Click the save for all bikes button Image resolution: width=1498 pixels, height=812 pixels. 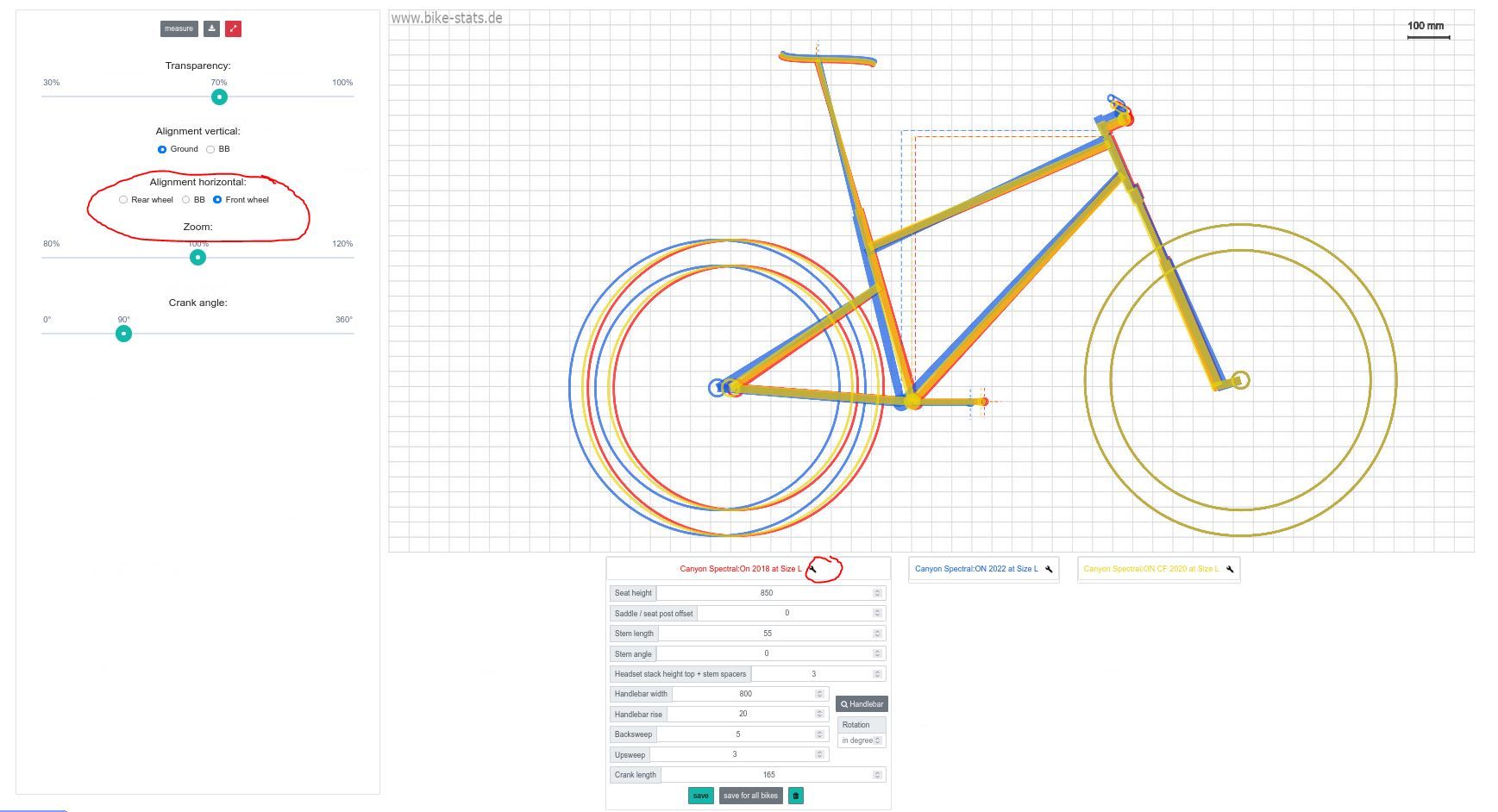(x=750, y=796)
